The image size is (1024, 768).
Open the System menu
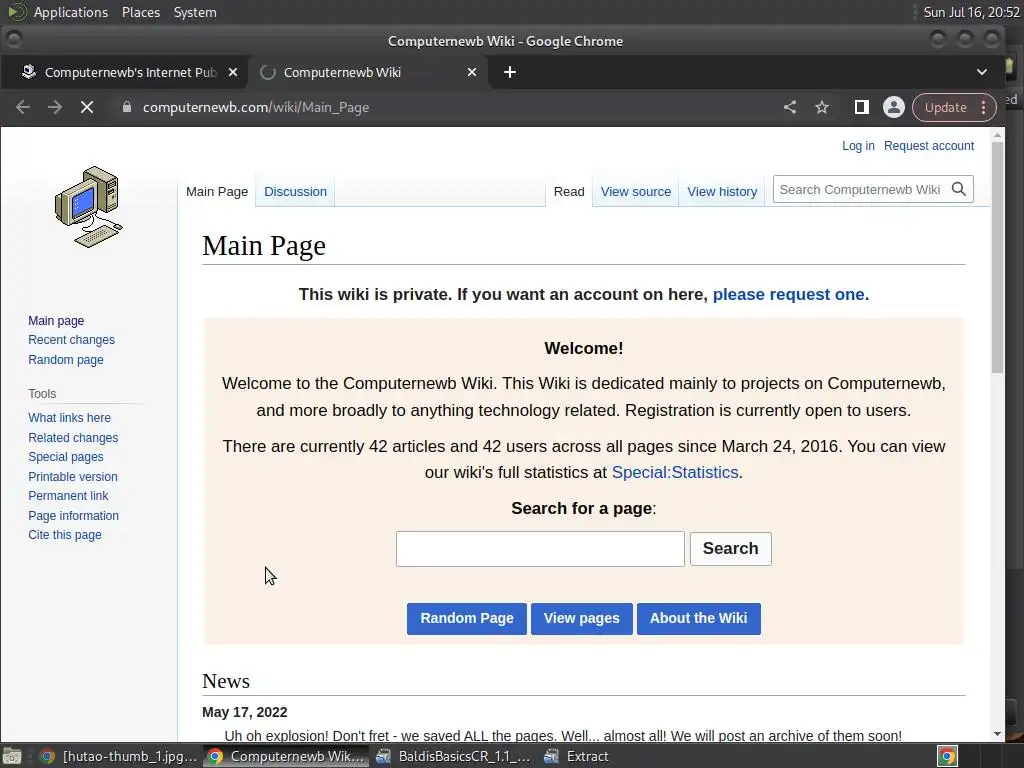click(195, 12)
